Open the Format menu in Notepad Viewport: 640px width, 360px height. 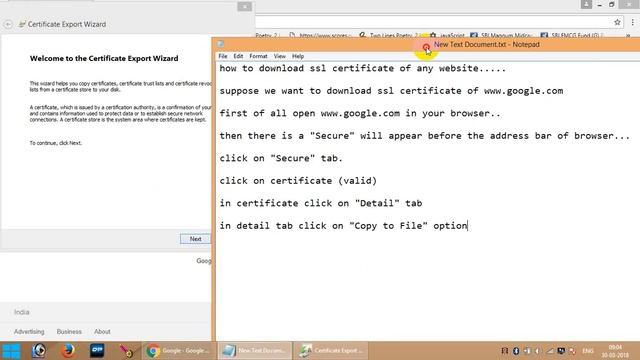pyautogui.click(x=258, y=56)
